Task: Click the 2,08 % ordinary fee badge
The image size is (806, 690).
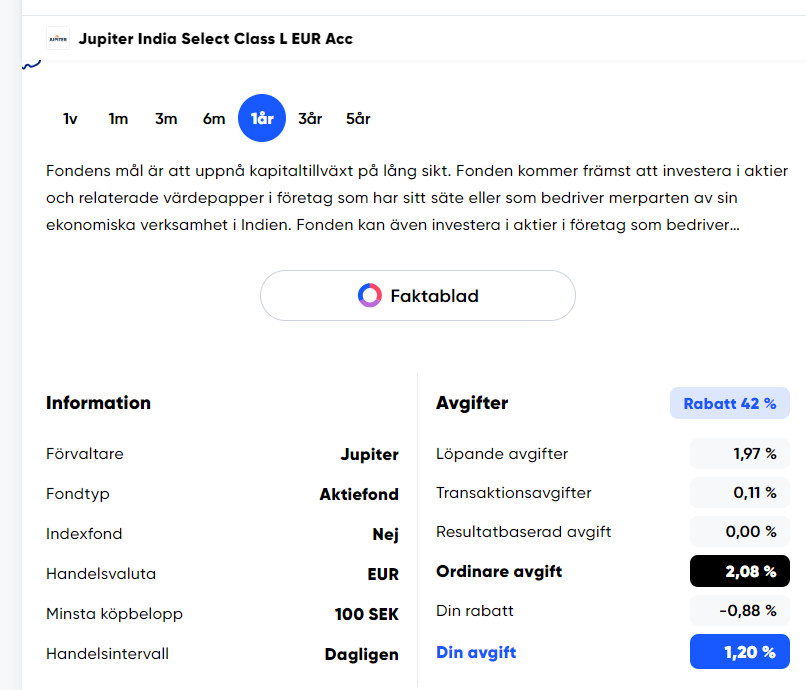Action: click(x=739, y=572)
